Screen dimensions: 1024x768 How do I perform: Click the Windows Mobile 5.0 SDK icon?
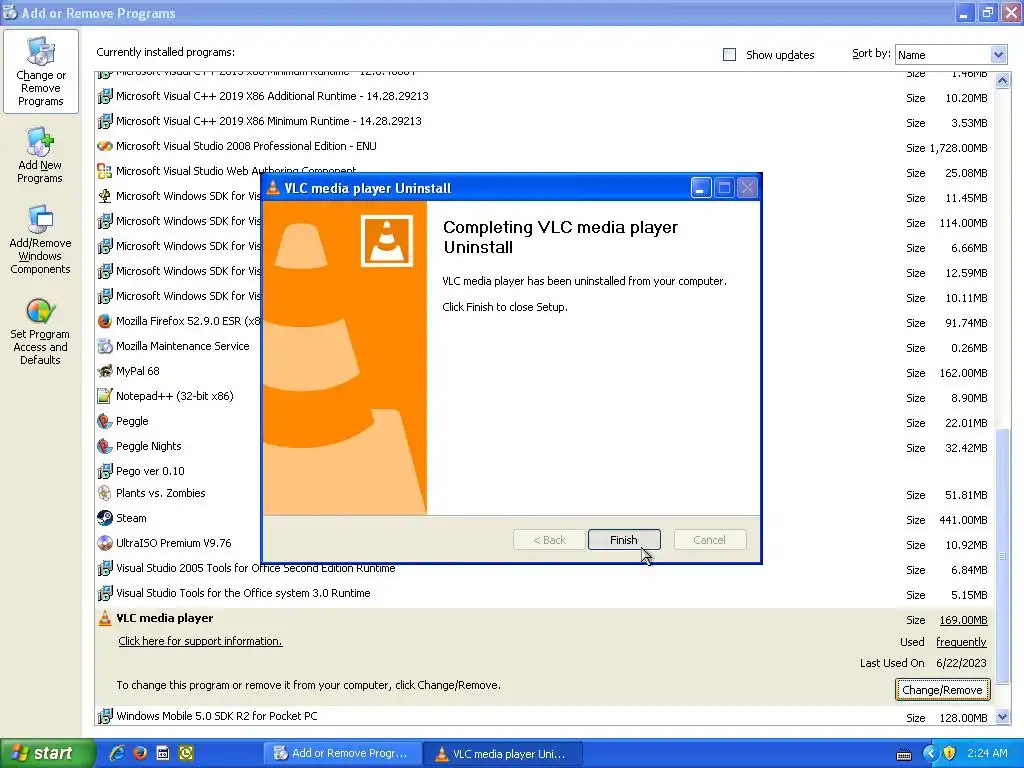104,716
